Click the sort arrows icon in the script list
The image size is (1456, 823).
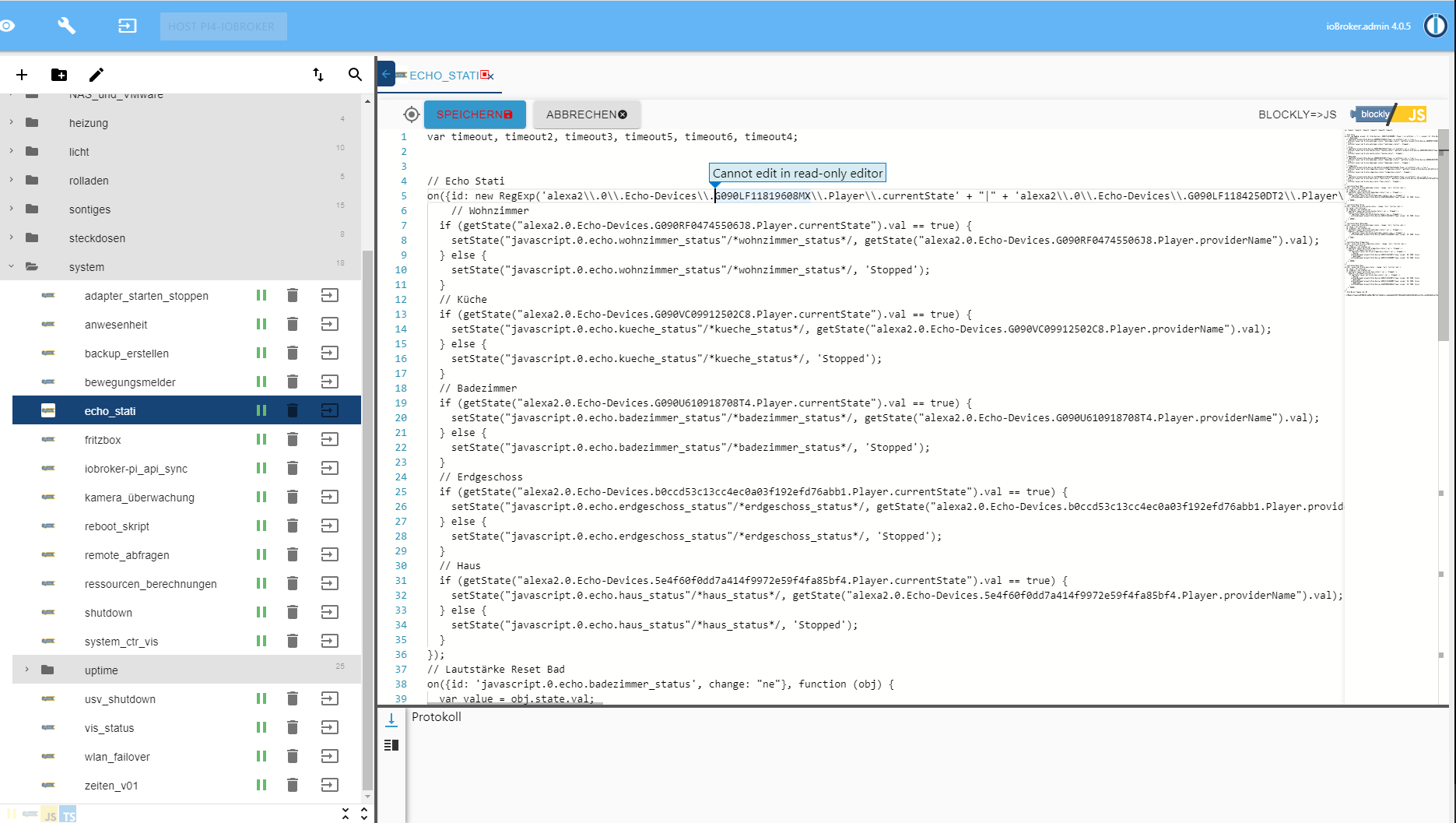click(318, 75)
